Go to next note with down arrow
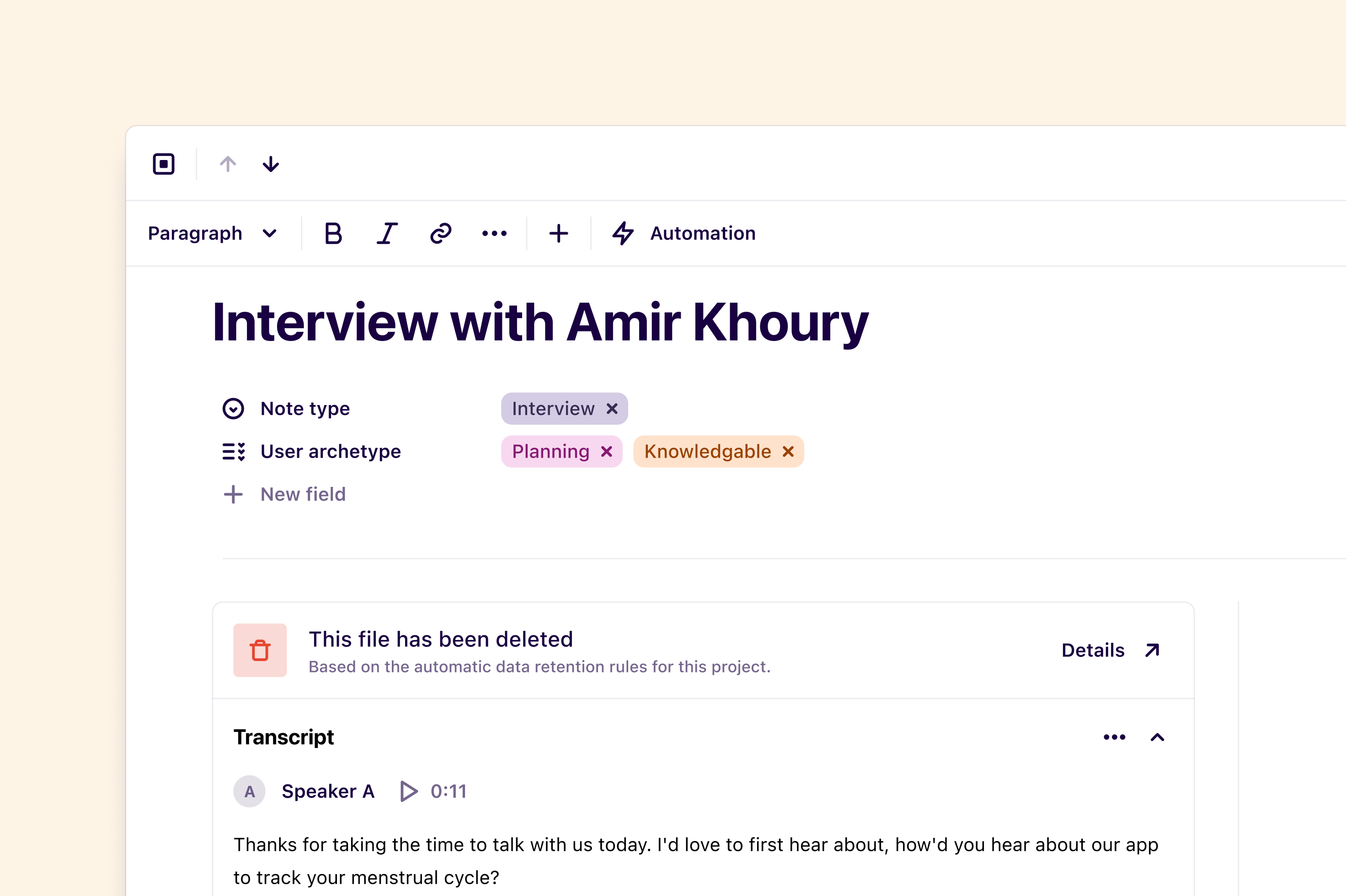 tap(270, 164)
